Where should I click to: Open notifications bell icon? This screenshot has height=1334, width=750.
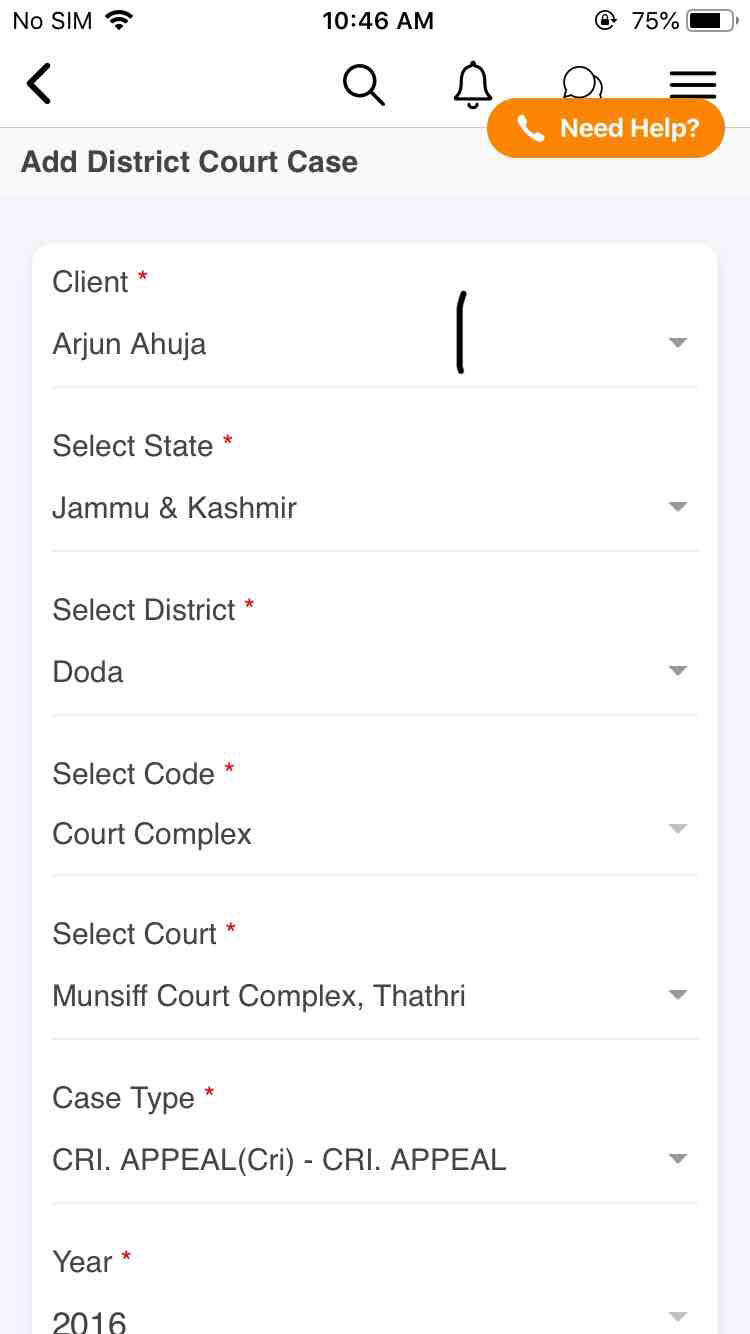[x=472, y=84]
